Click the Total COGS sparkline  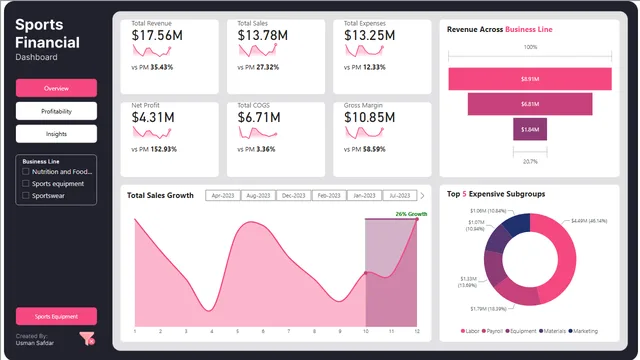[x=258, y=133]
